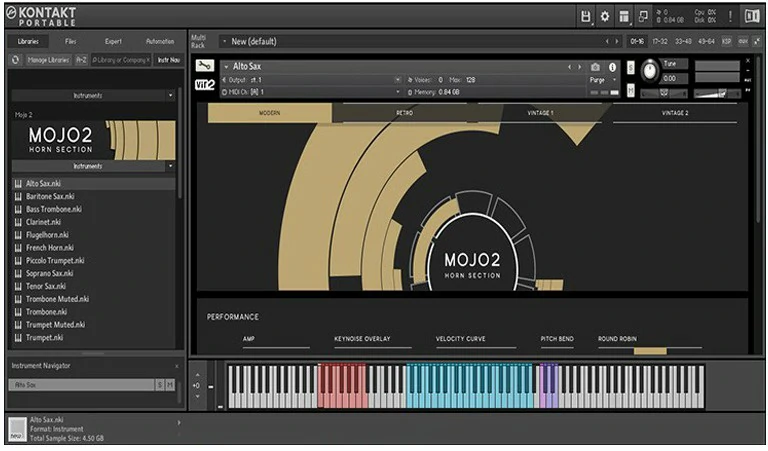Click the Manage Libraries button

[x=48, y=60]
